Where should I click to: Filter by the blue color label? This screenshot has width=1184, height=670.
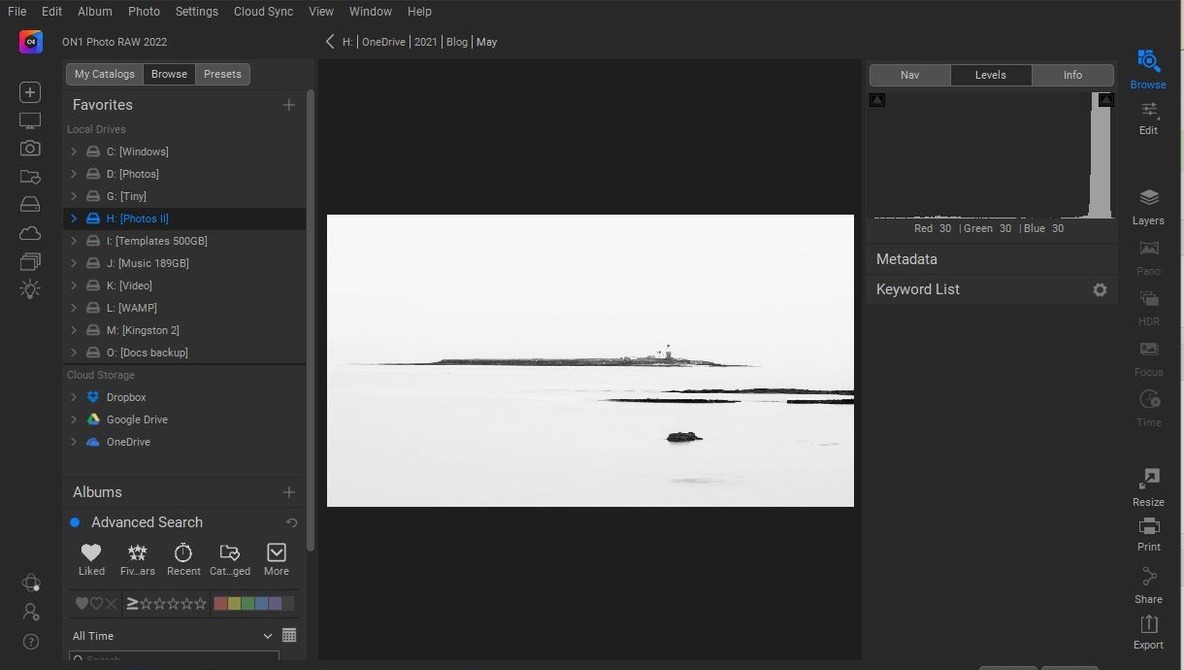pyautogui.click(x=261, y=604)
